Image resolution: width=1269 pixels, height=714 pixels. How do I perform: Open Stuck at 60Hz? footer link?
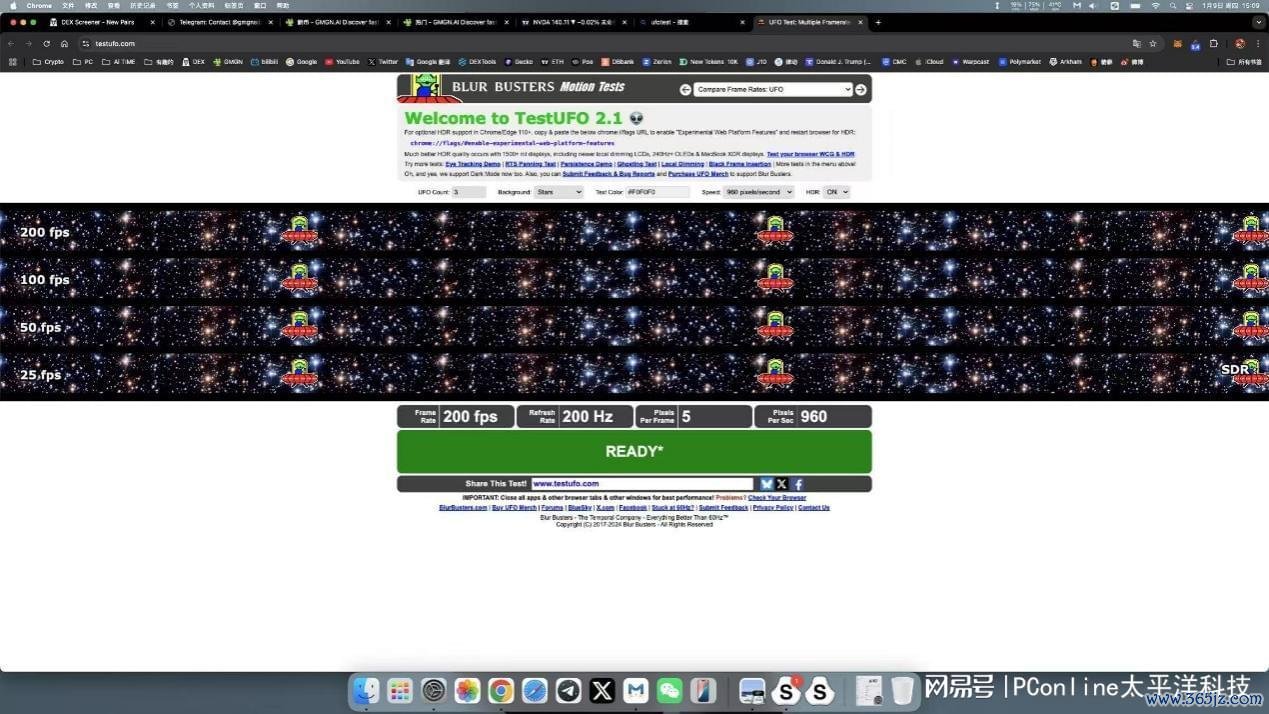click(672, 508)
